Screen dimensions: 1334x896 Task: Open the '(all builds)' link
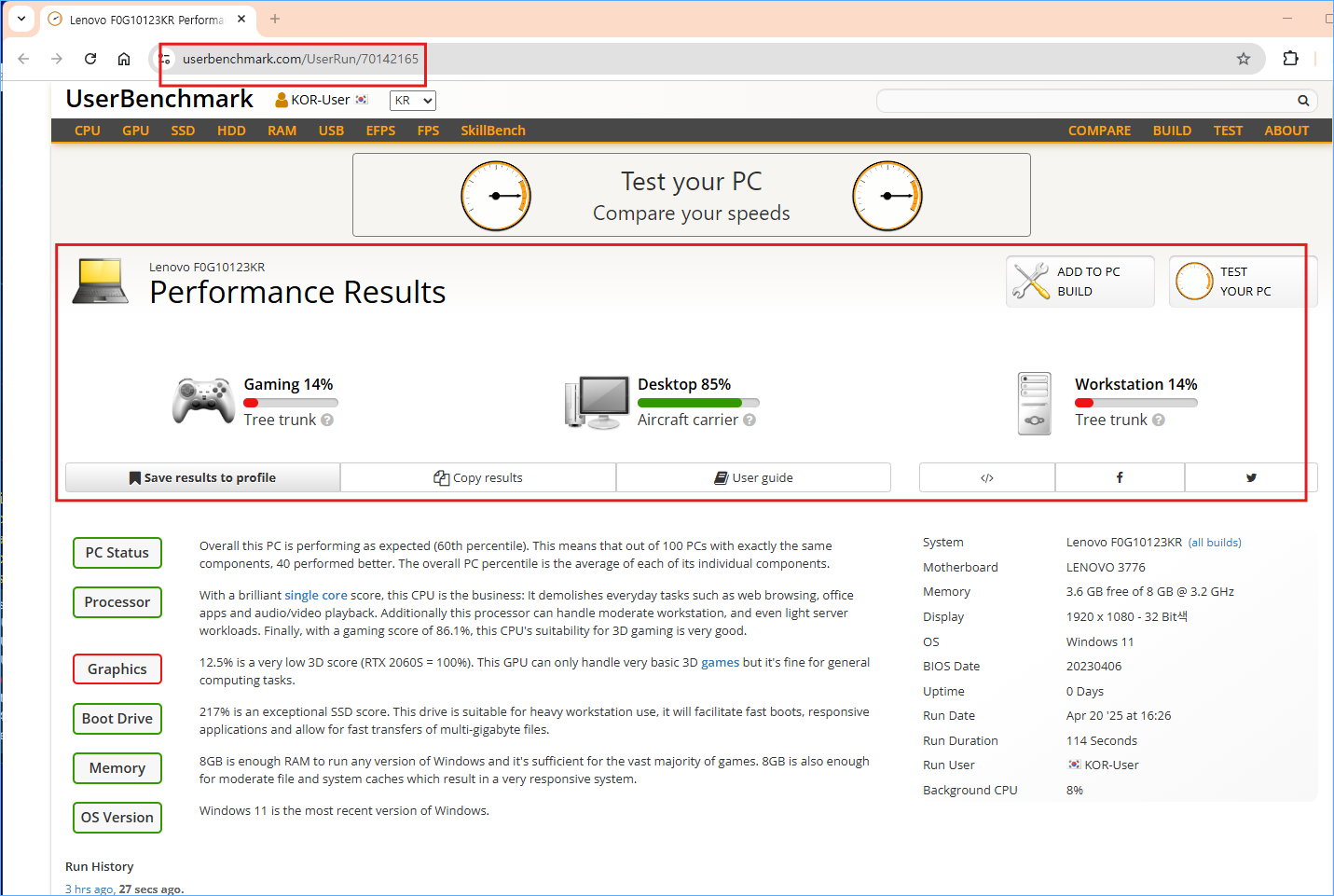tap(1215, 543)
